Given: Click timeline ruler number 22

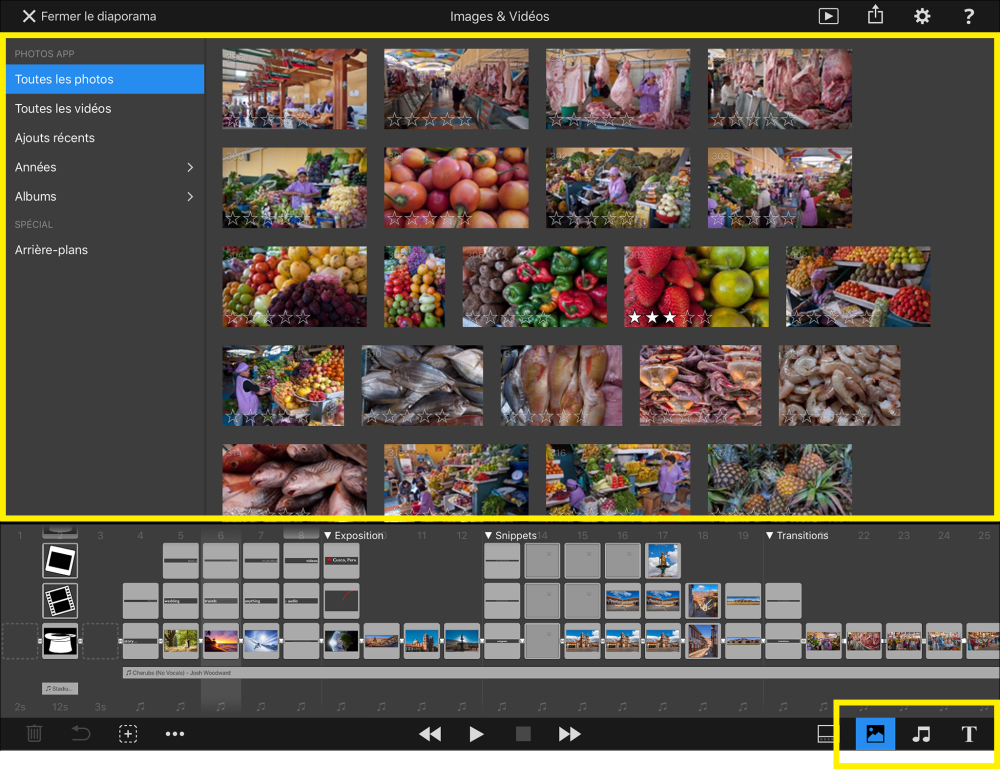Looking at the screenshot, I should (x=864, y=536).
